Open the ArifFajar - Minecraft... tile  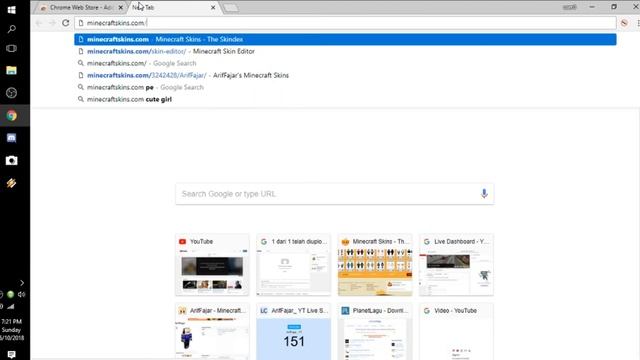(212, 331)
